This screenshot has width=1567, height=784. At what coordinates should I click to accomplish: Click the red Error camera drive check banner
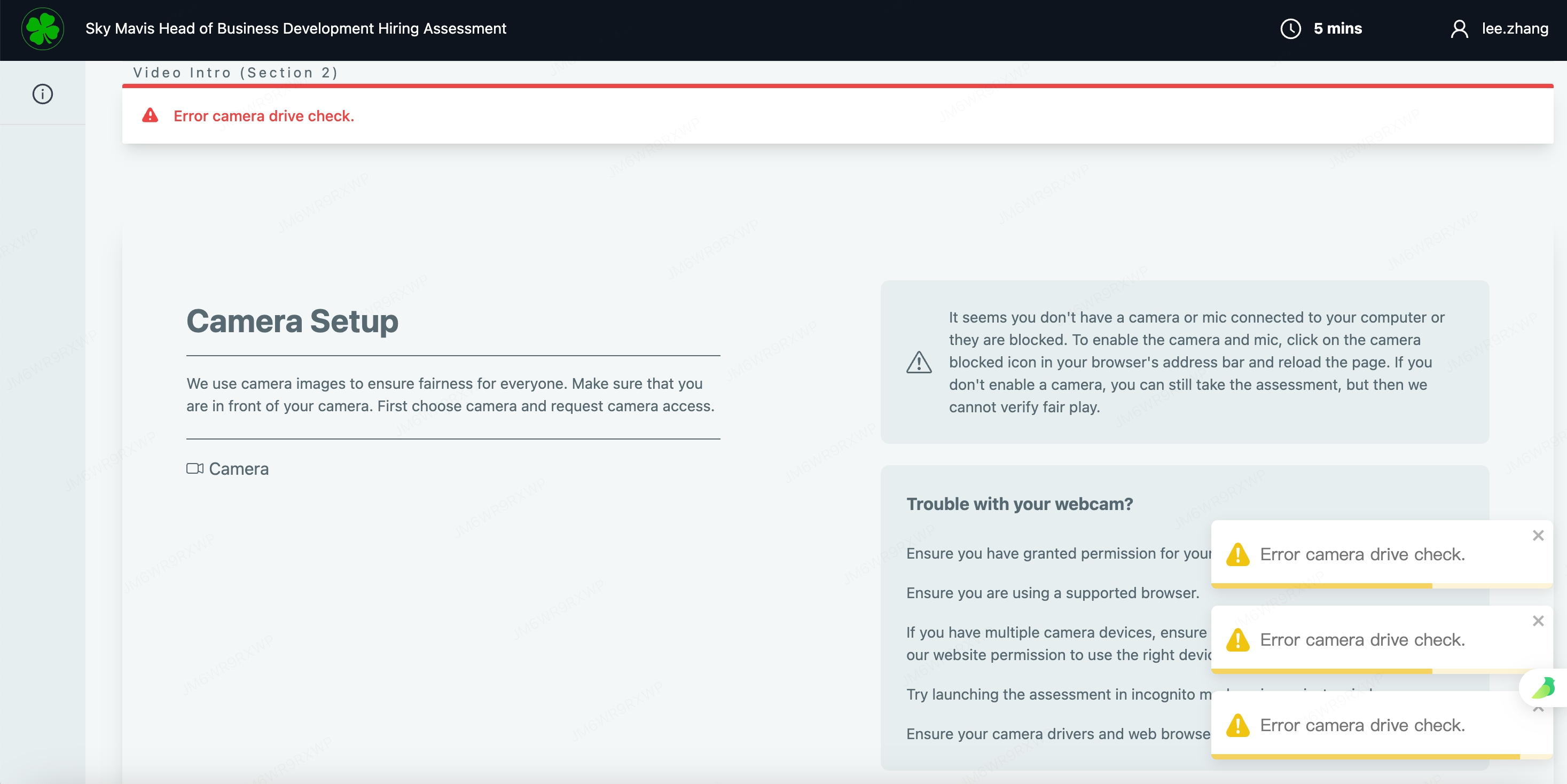[263, 115]
